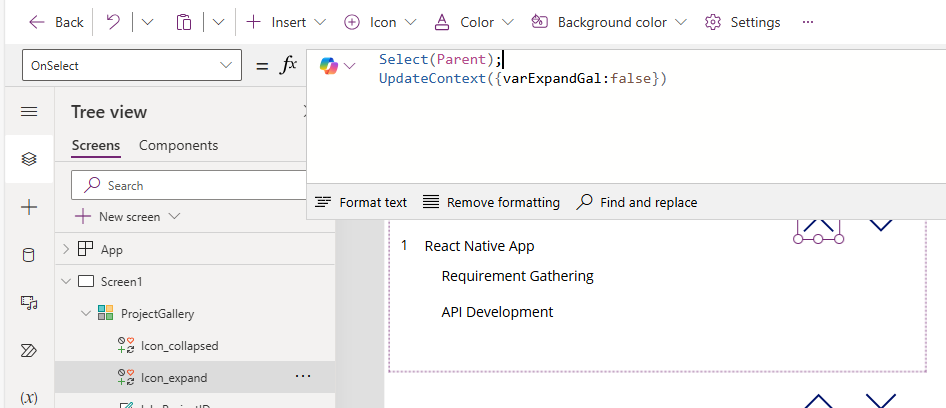Open the Background color menu

point(609,22)
